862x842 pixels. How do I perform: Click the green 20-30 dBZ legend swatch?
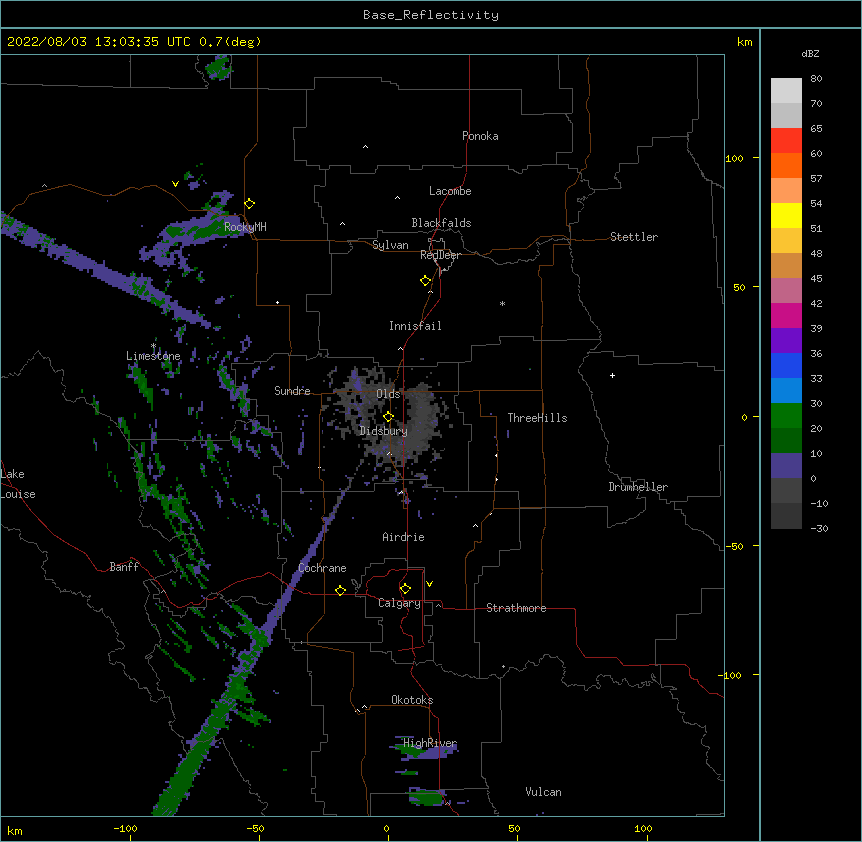pos(786,416)
